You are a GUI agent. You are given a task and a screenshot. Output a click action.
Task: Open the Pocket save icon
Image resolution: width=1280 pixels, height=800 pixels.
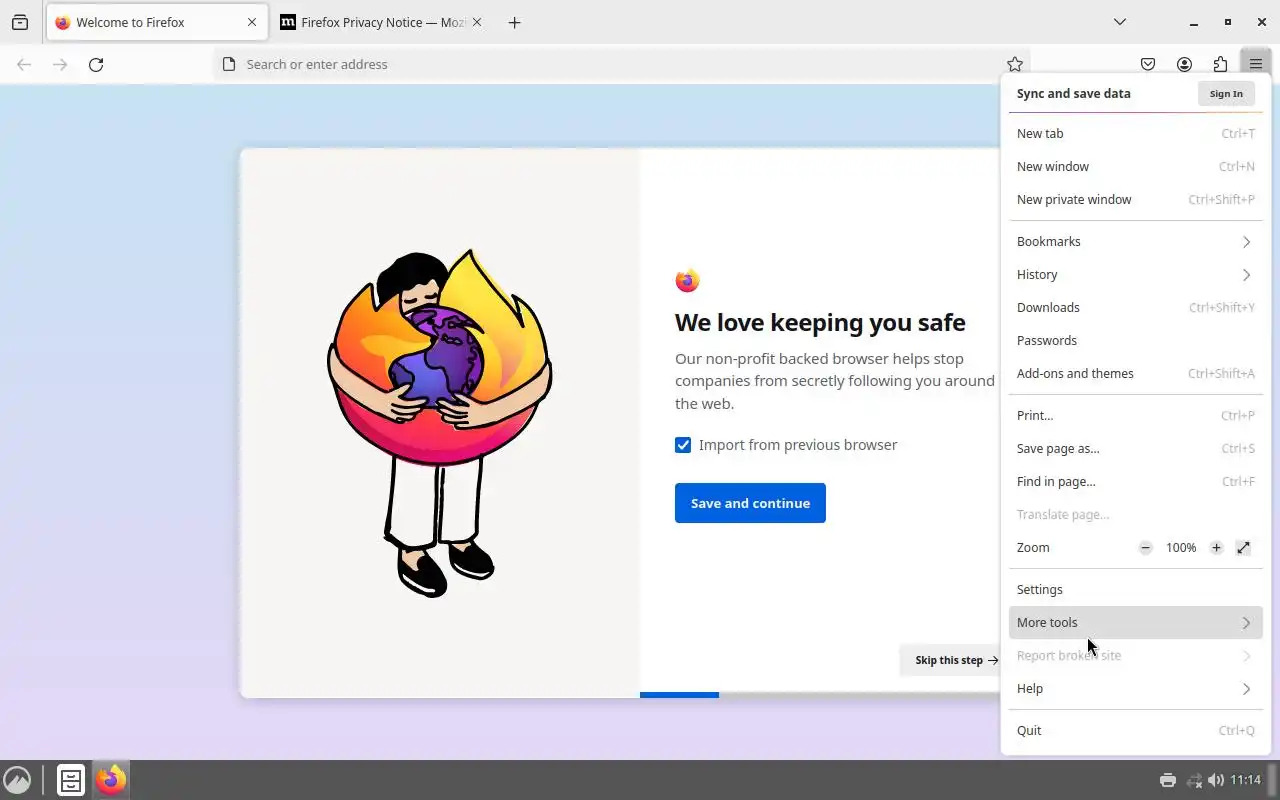(1148, 64)
